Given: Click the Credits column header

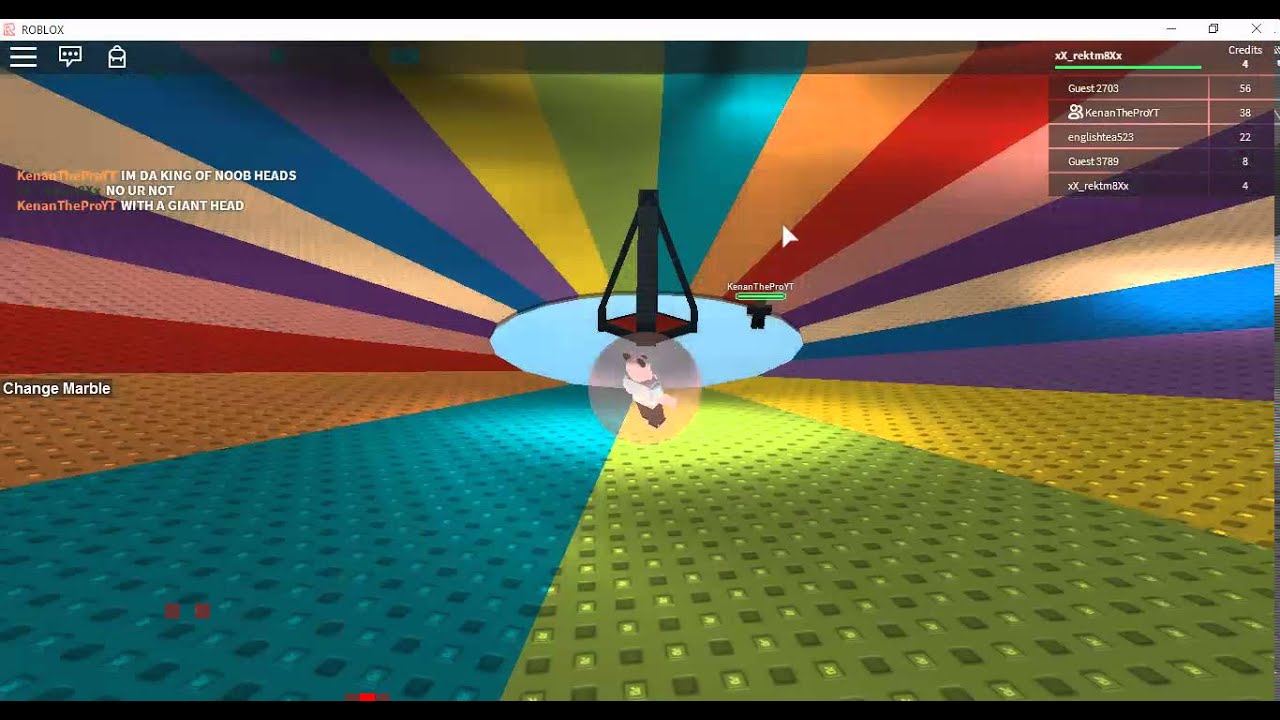Looking at the screenshot, I should point(1245,50).
